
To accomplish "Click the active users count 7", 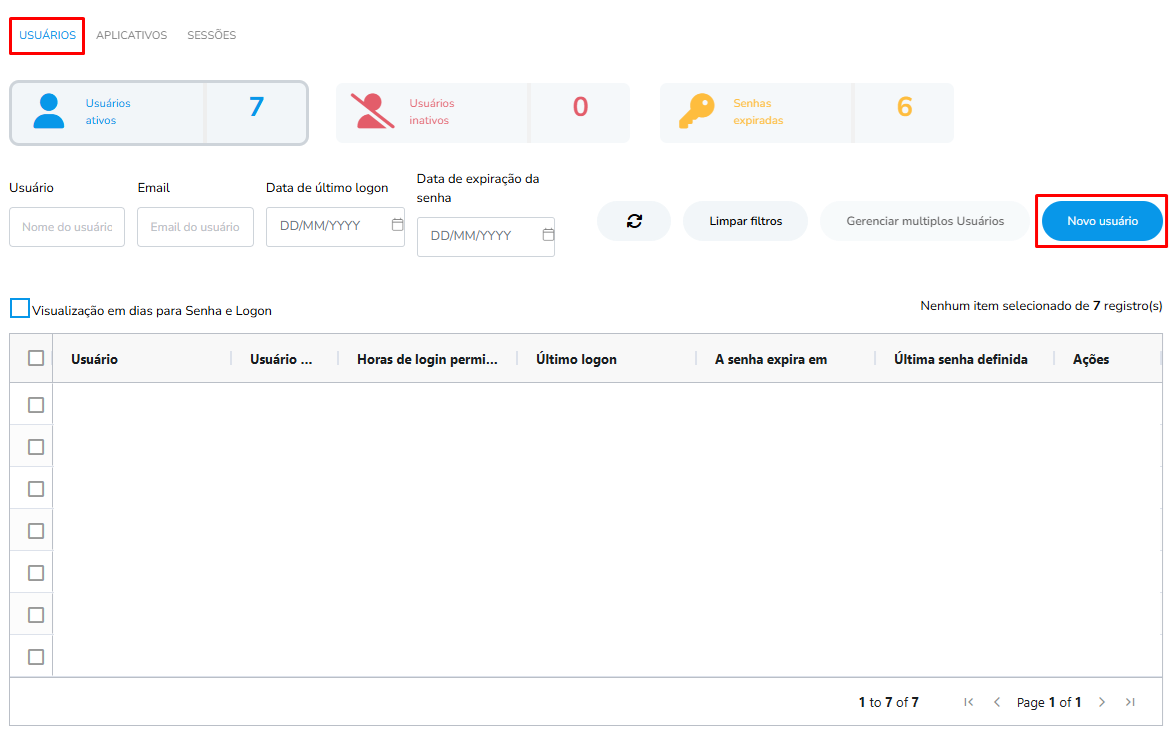I will pos(256,107).
